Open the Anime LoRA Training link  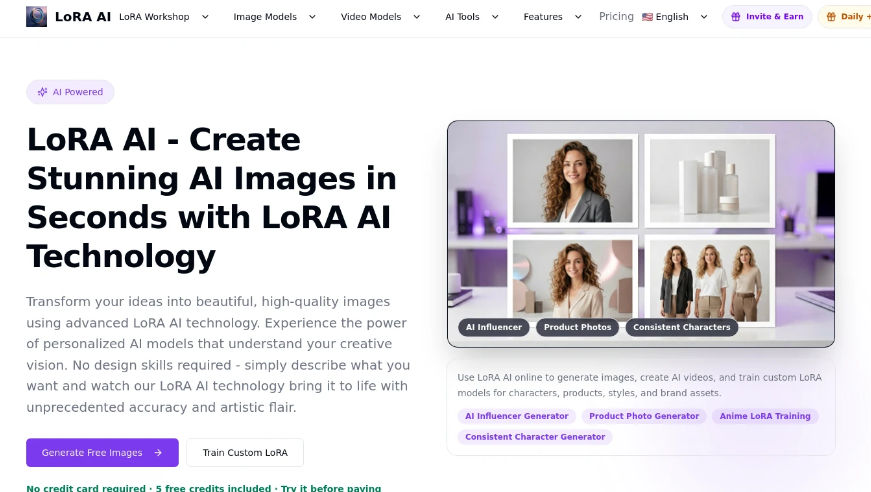765,416
